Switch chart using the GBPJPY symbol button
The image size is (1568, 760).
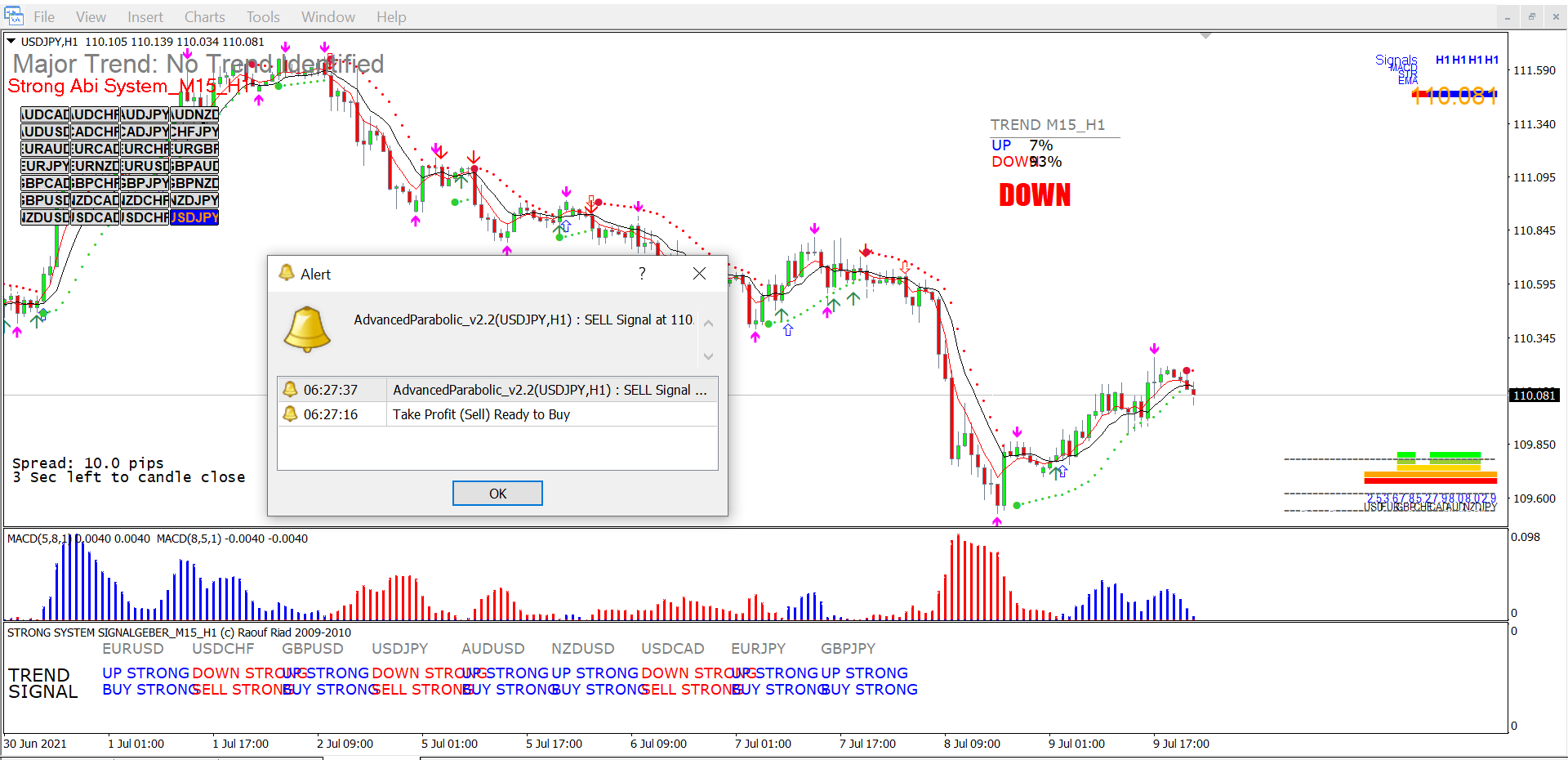145,183
